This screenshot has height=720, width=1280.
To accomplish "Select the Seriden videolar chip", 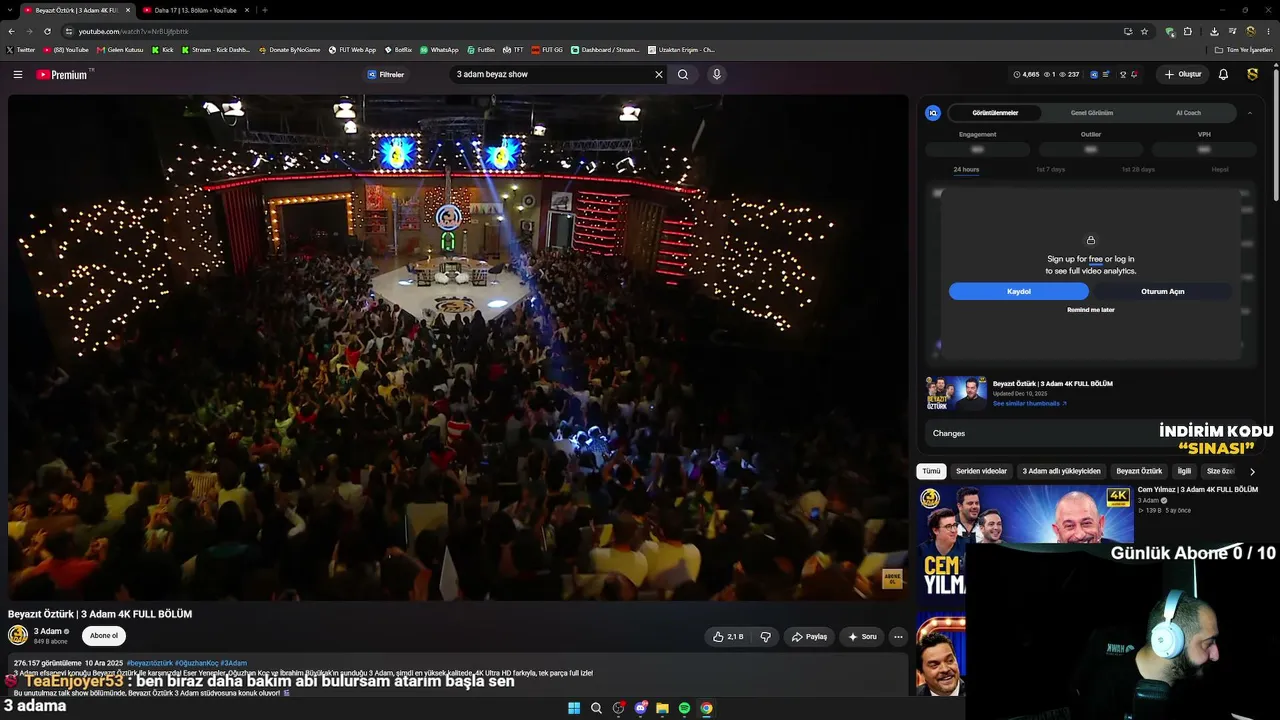I will pyautogui.click(x=981, y=471).
